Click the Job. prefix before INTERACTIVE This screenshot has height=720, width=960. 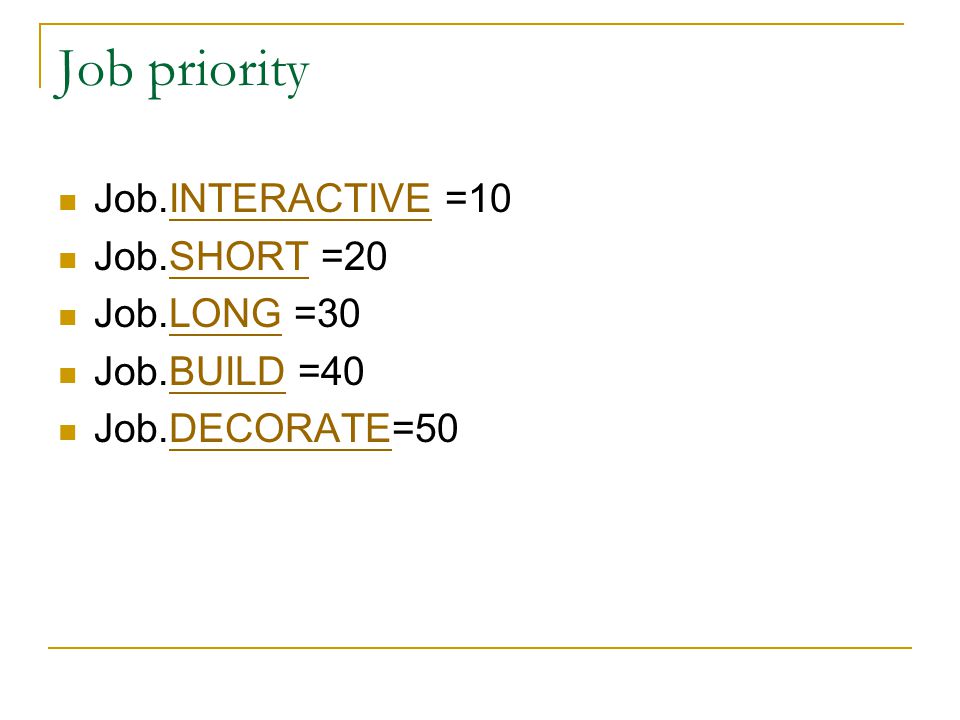tap(131, 198)
